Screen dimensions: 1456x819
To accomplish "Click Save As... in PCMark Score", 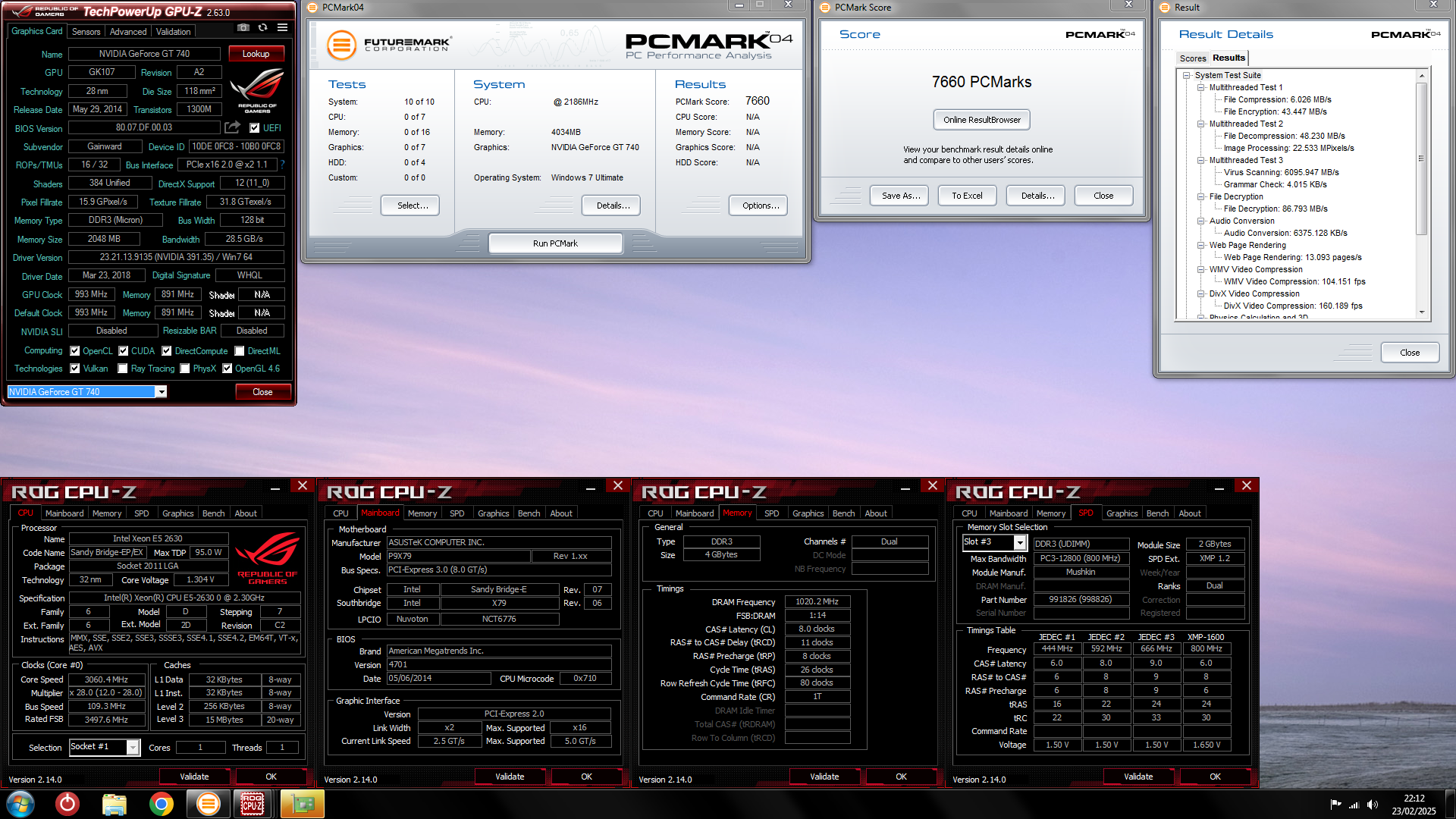I will pyautogui.click(x=900, y=196).
